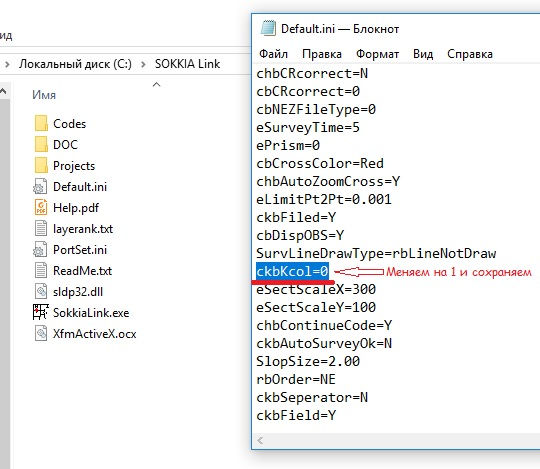Select the layerank.txt file name

[83, 229]
